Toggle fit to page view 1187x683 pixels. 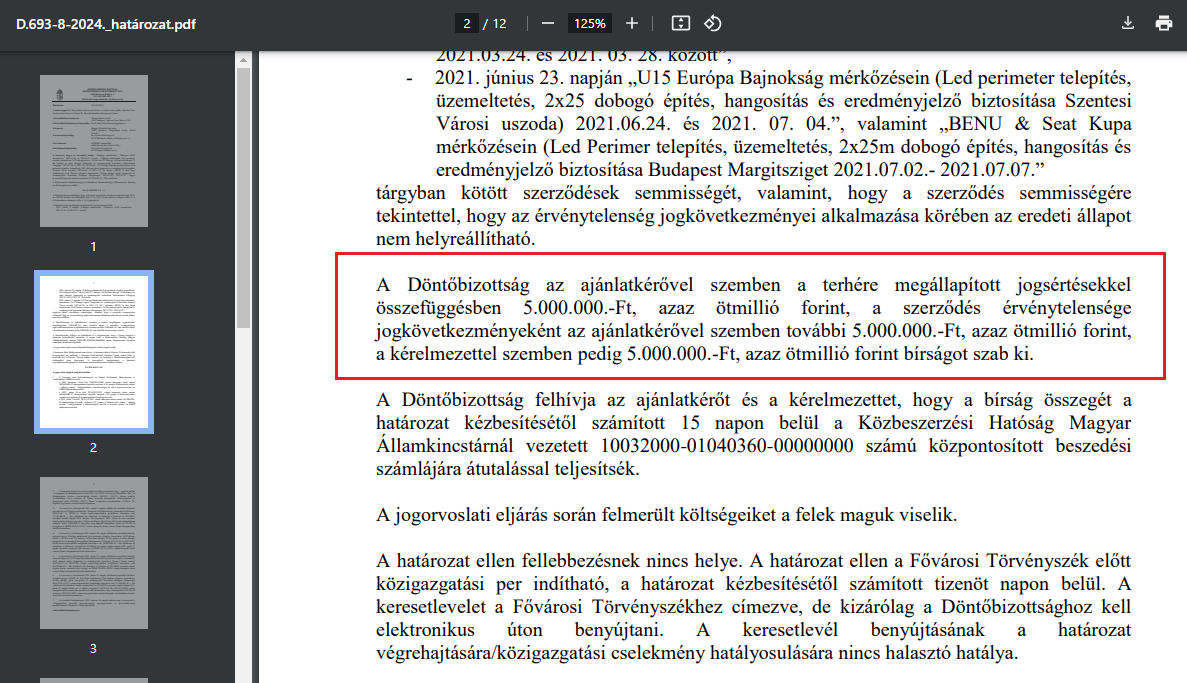coord(680,23)
